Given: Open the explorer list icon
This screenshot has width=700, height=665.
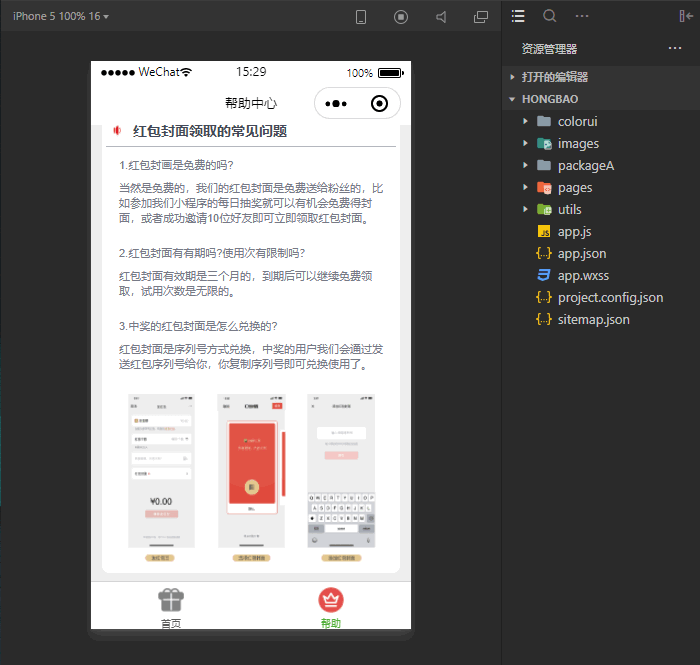Looking at the screenshot, I should (518, 16).
